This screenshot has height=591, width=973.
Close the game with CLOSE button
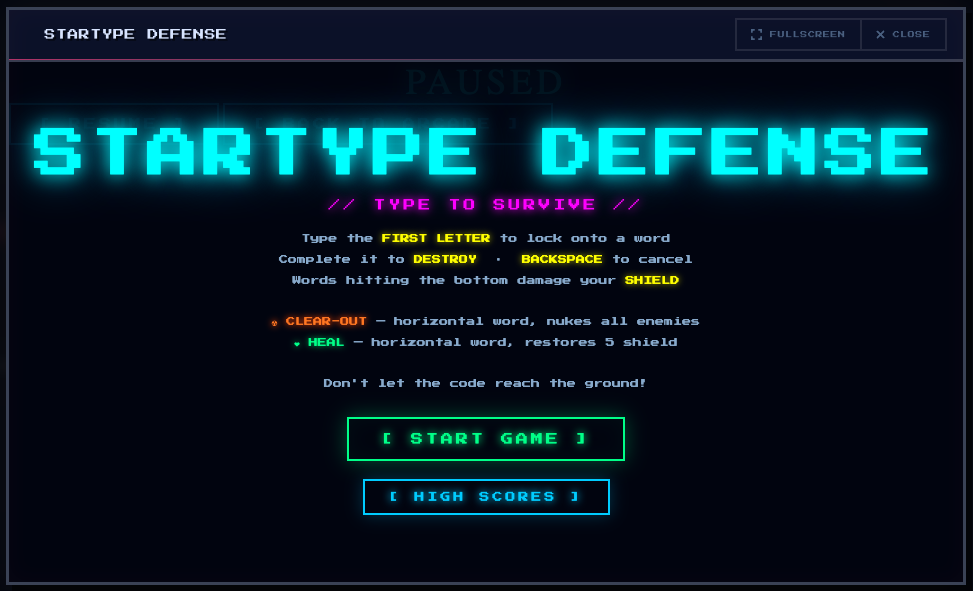904,34
